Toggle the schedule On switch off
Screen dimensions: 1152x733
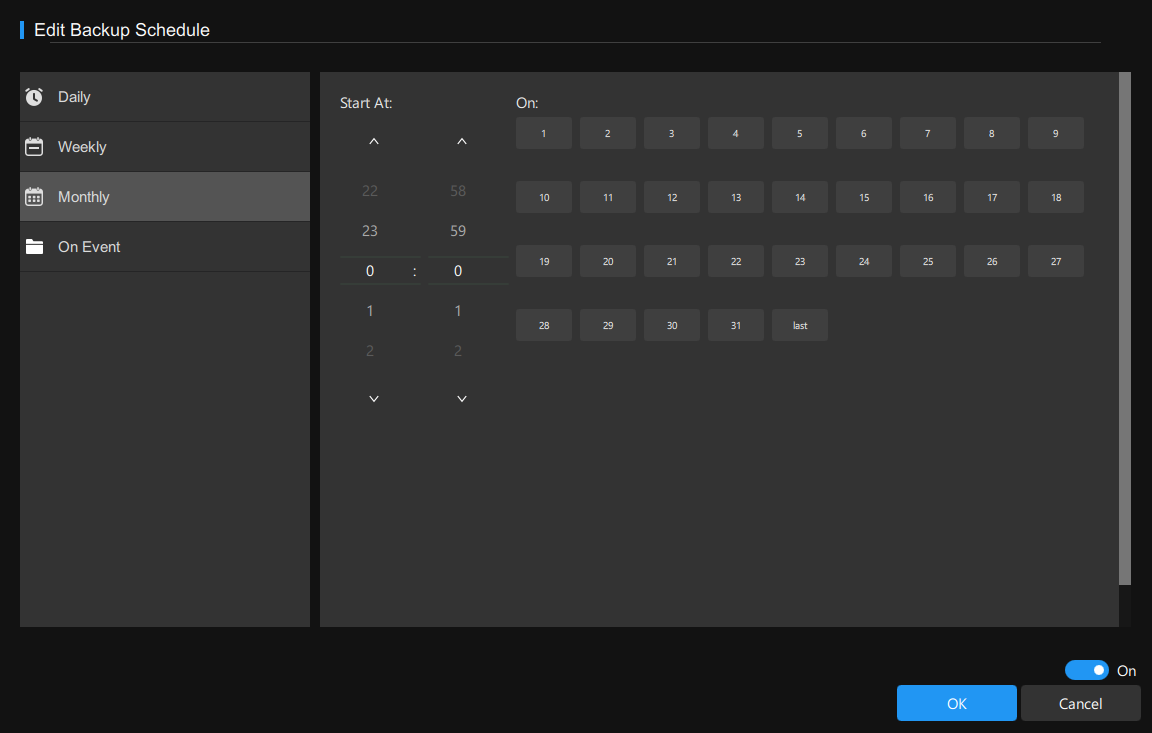click(1086, 670)
